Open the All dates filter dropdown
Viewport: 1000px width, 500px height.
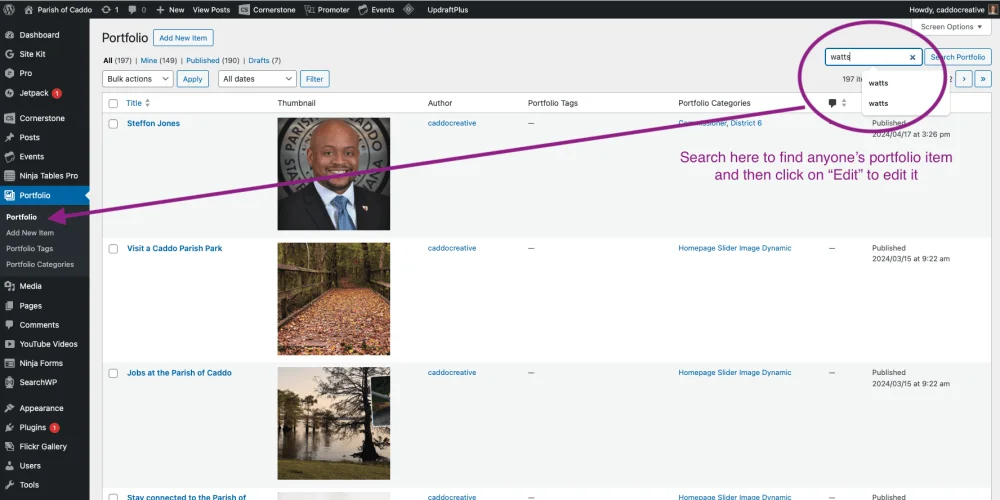257,79
